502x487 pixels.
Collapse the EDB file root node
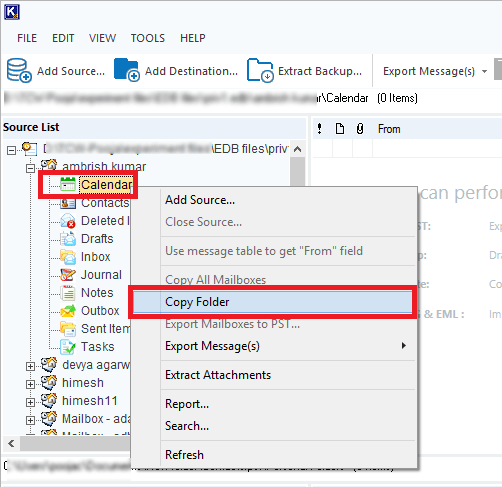[11, 150]
